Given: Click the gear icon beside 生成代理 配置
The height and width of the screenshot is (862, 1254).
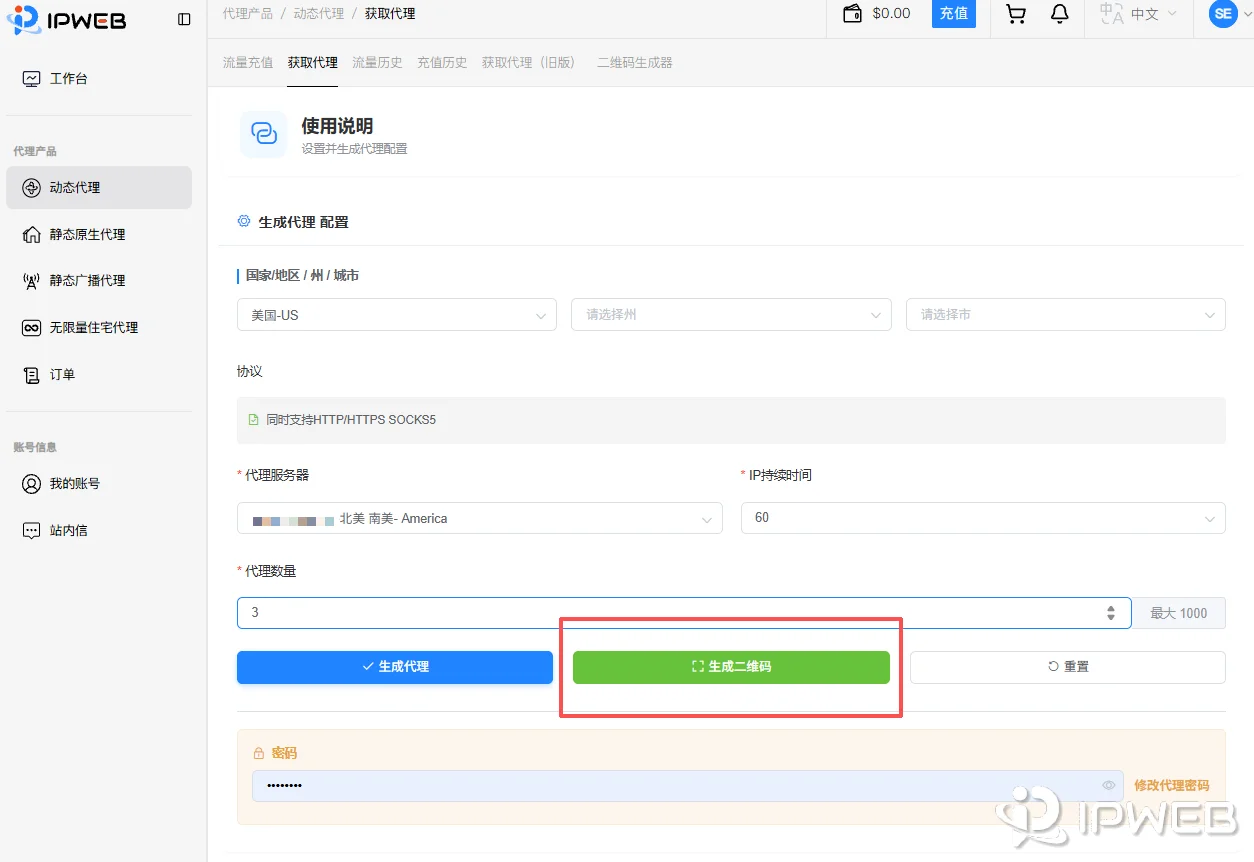Looking at the screenshot, I should tap(244, 221).
